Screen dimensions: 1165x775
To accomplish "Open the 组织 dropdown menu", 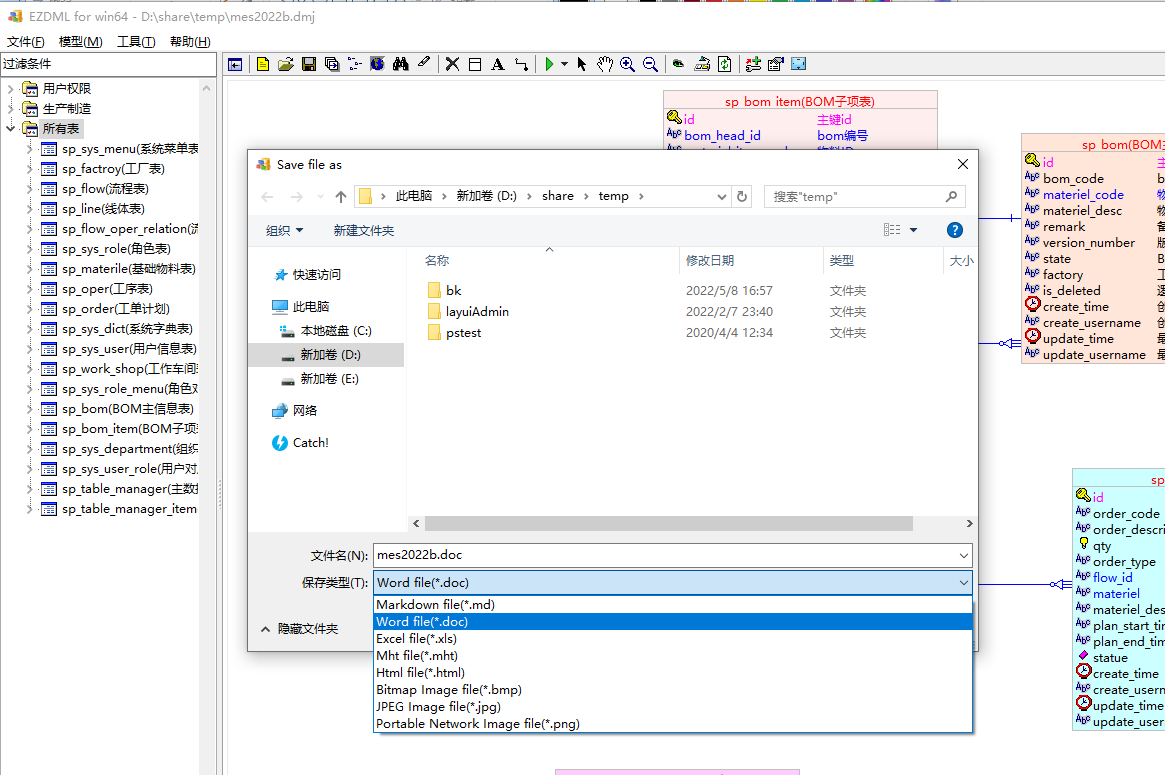I will tap(285, 231).
